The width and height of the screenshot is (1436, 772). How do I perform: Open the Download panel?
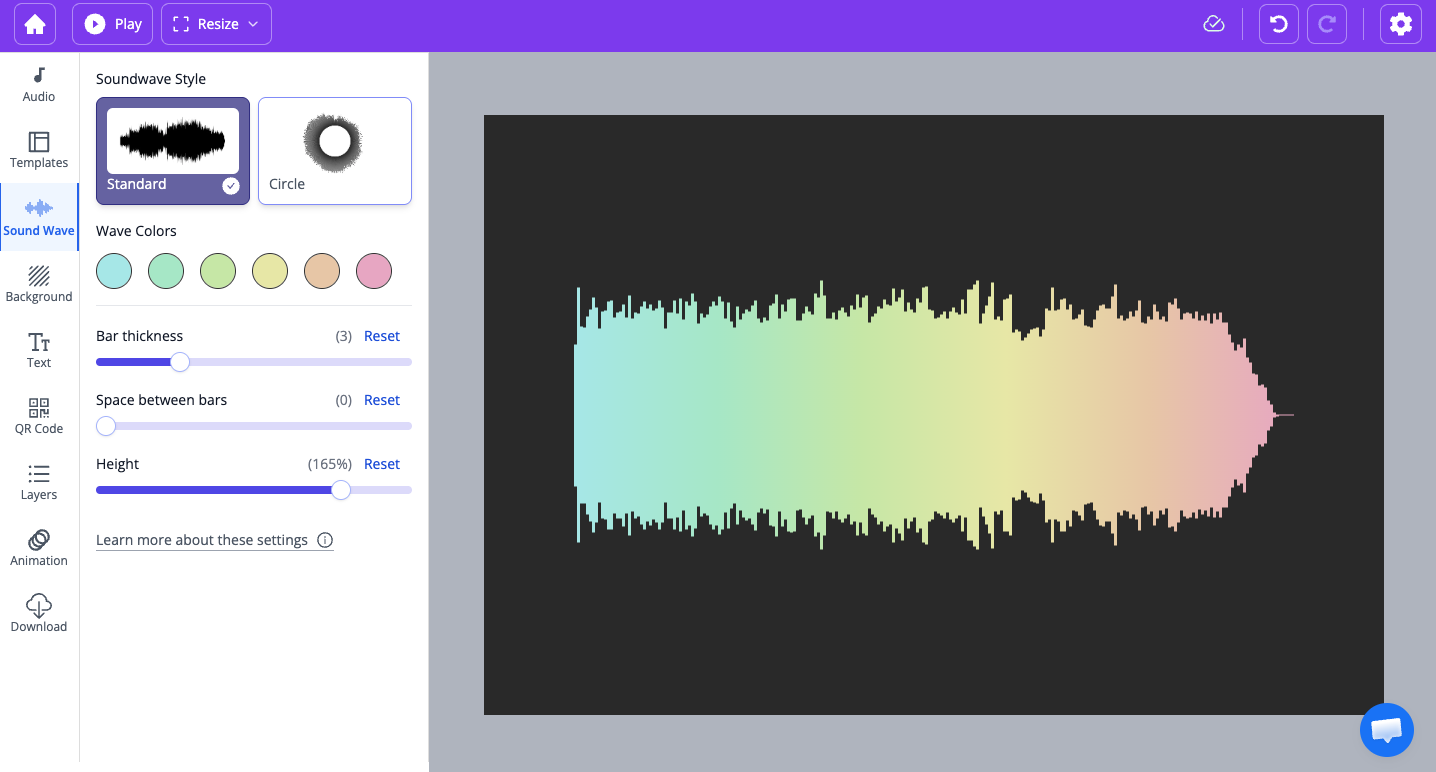click(39, 614)
